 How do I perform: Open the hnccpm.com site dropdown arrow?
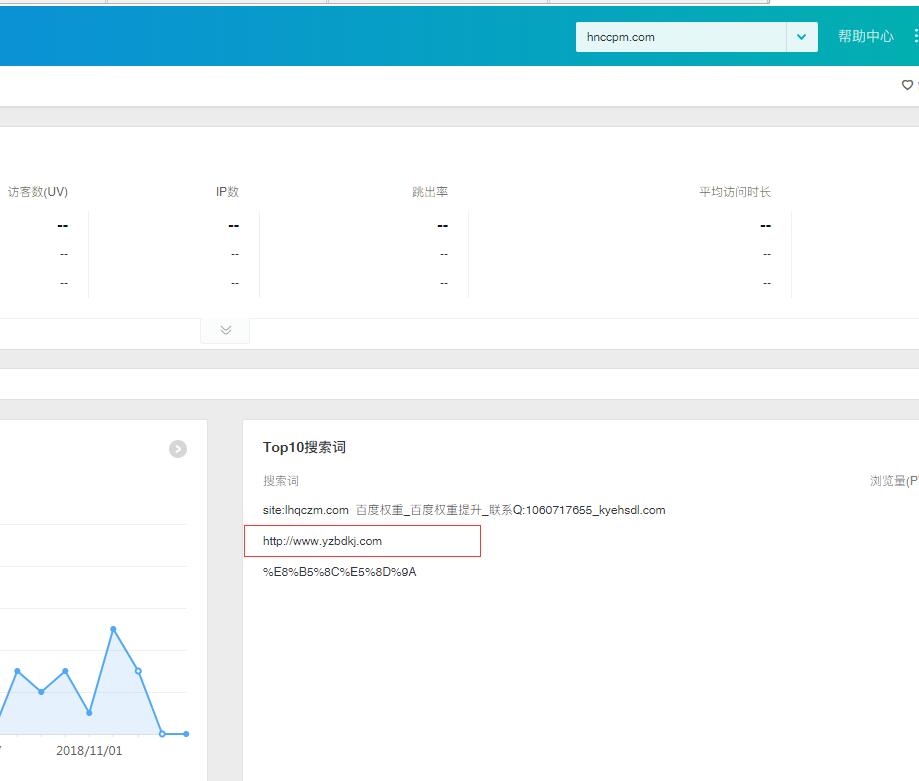[801, 37]
